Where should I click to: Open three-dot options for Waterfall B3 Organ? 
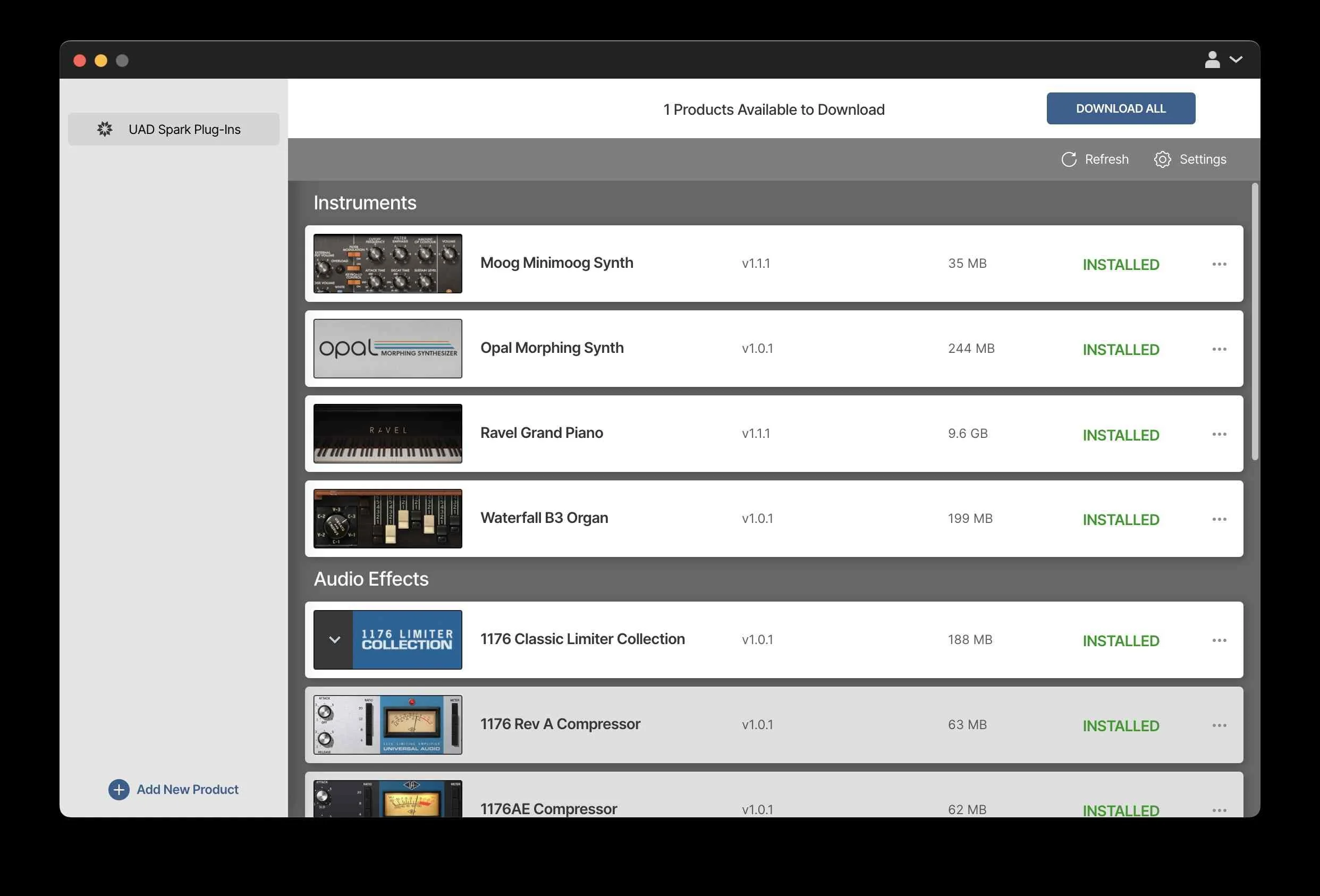click(x=1219, y=519)
